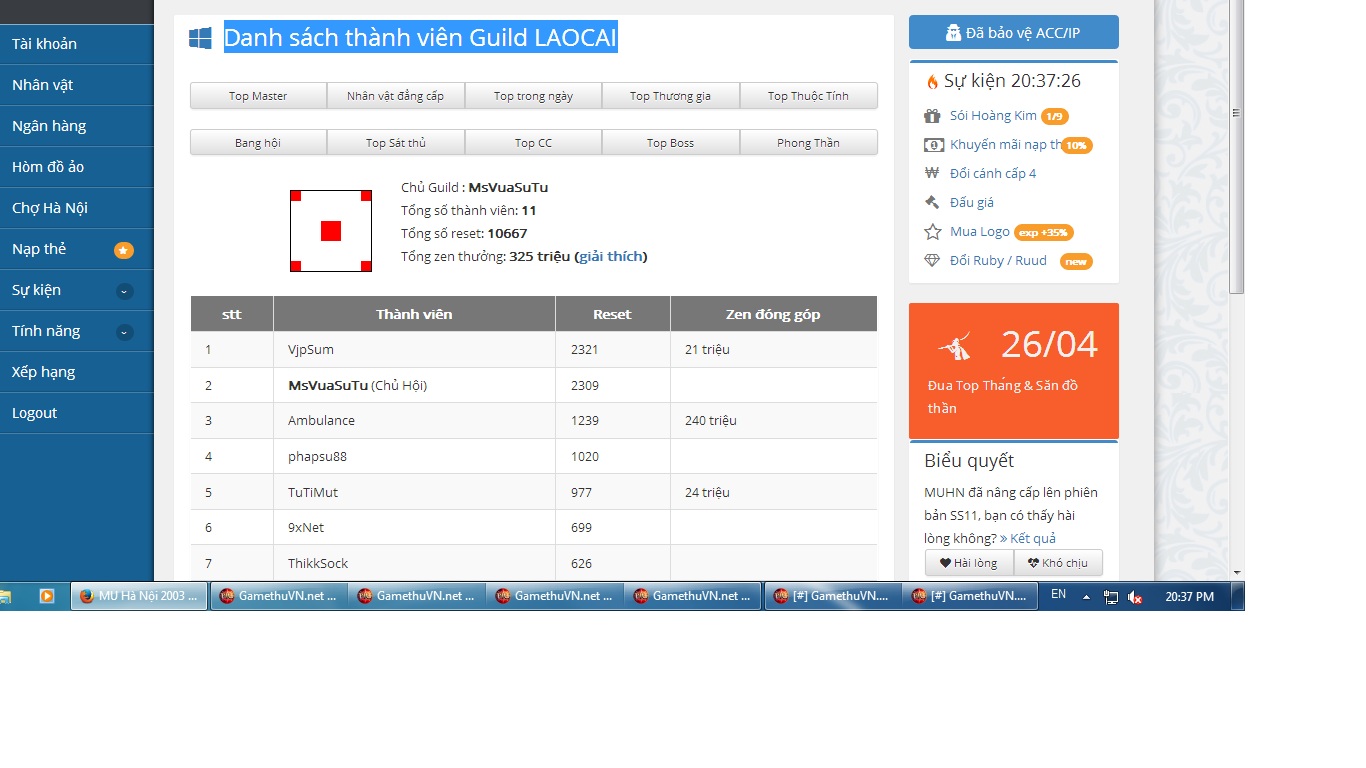Click the gift icon beside Sói Hoàng Kim
This screenshot has height=768, width=1366.
tap(932, 116)
